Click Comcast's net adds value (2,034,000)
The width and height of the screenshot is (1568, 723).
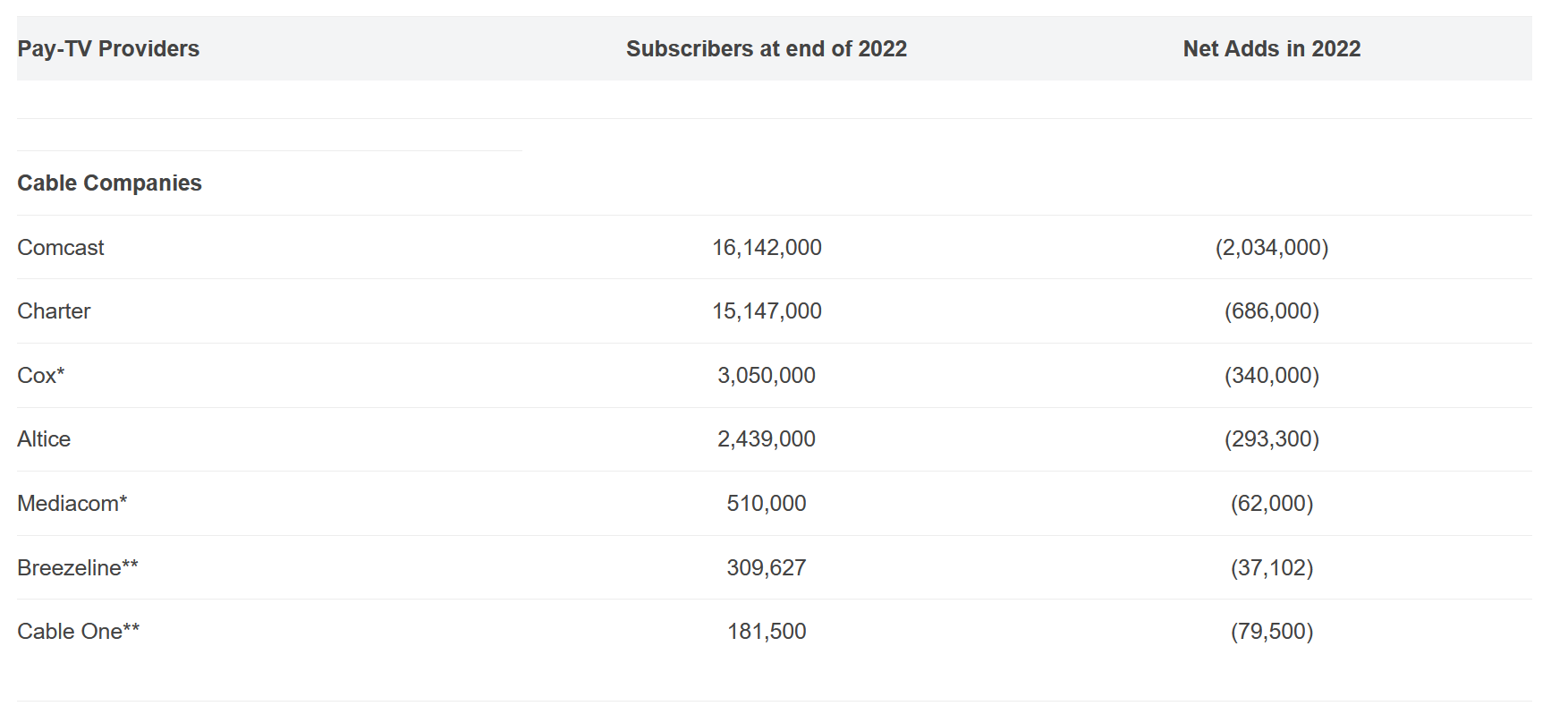(x=1271, y=248)
